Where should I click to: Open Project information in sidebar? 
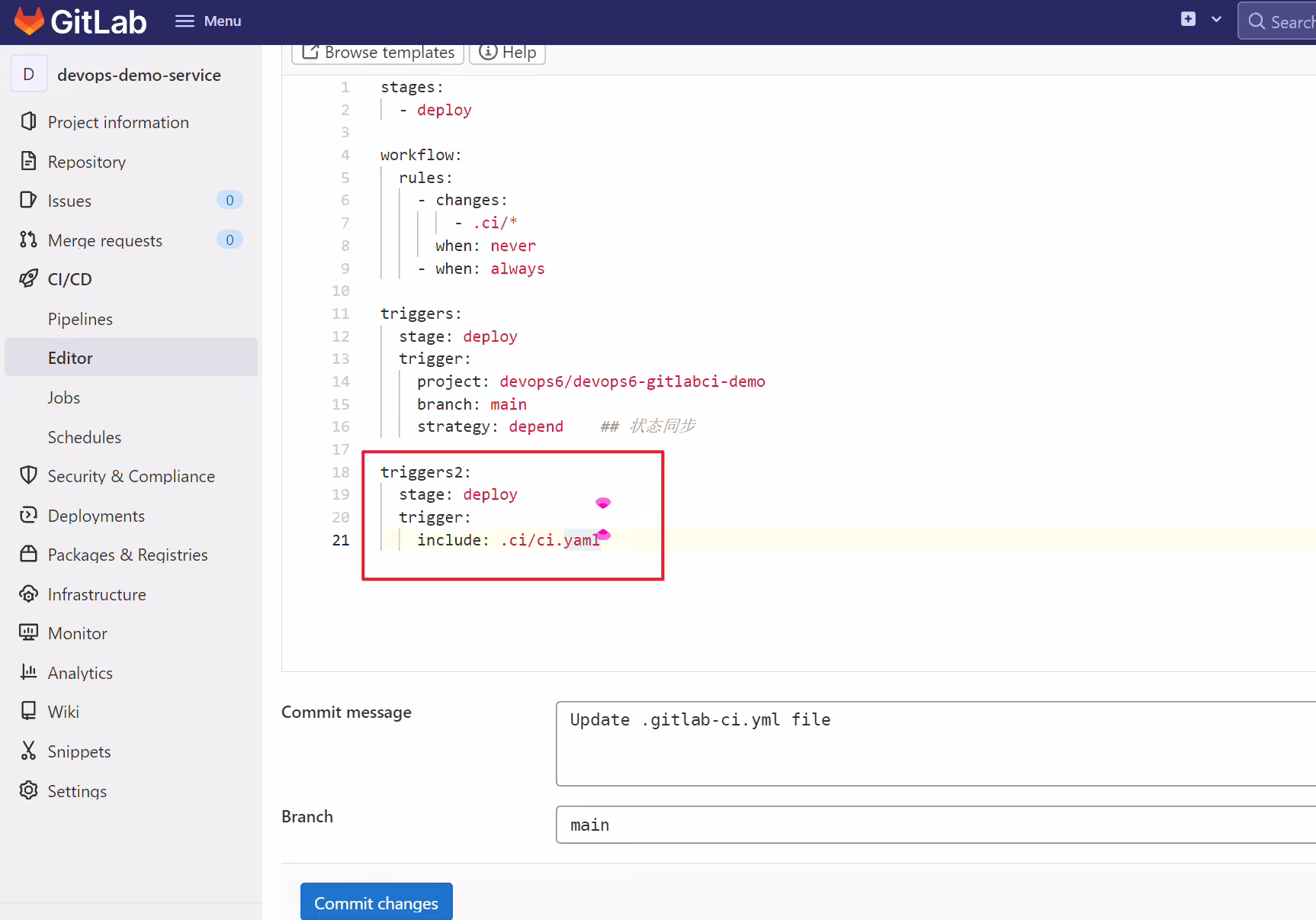[x=118, y=122]
